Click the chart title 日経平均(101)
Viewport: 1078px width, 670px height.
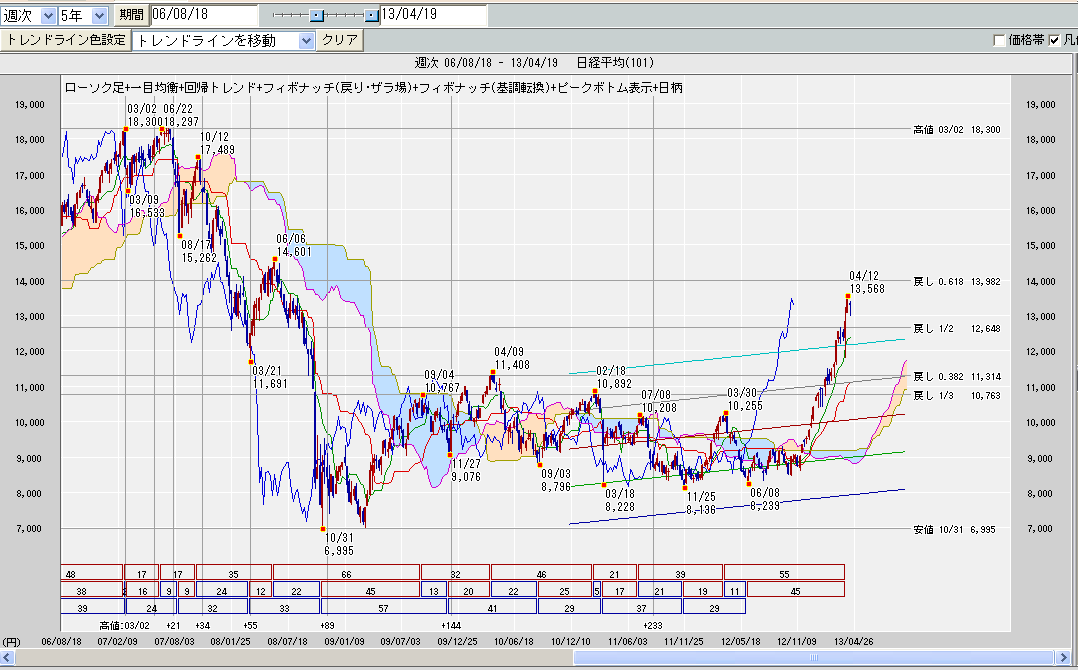[x=615, y=63]
